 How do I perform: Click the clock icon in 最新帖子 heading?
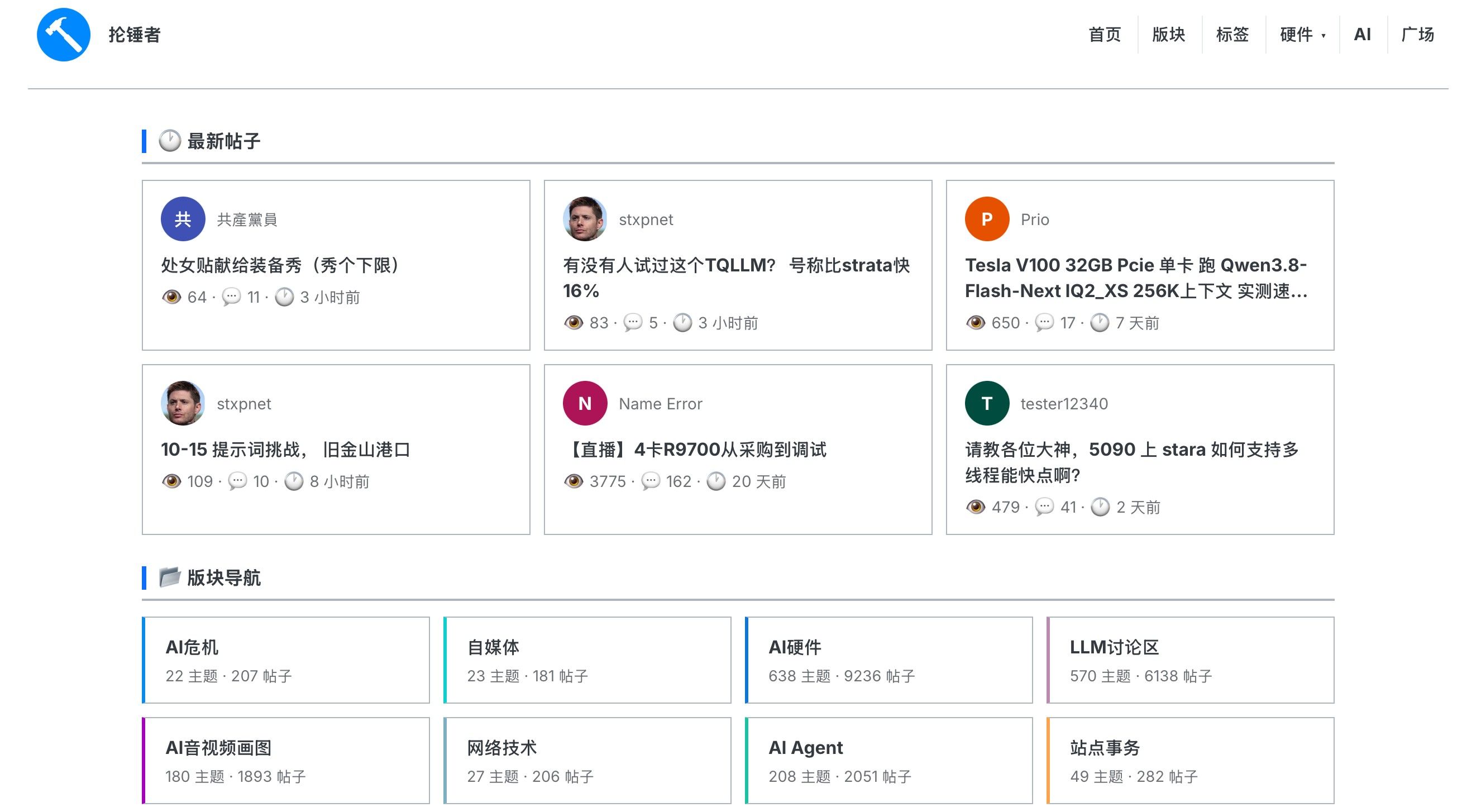[x=170, y=141]
